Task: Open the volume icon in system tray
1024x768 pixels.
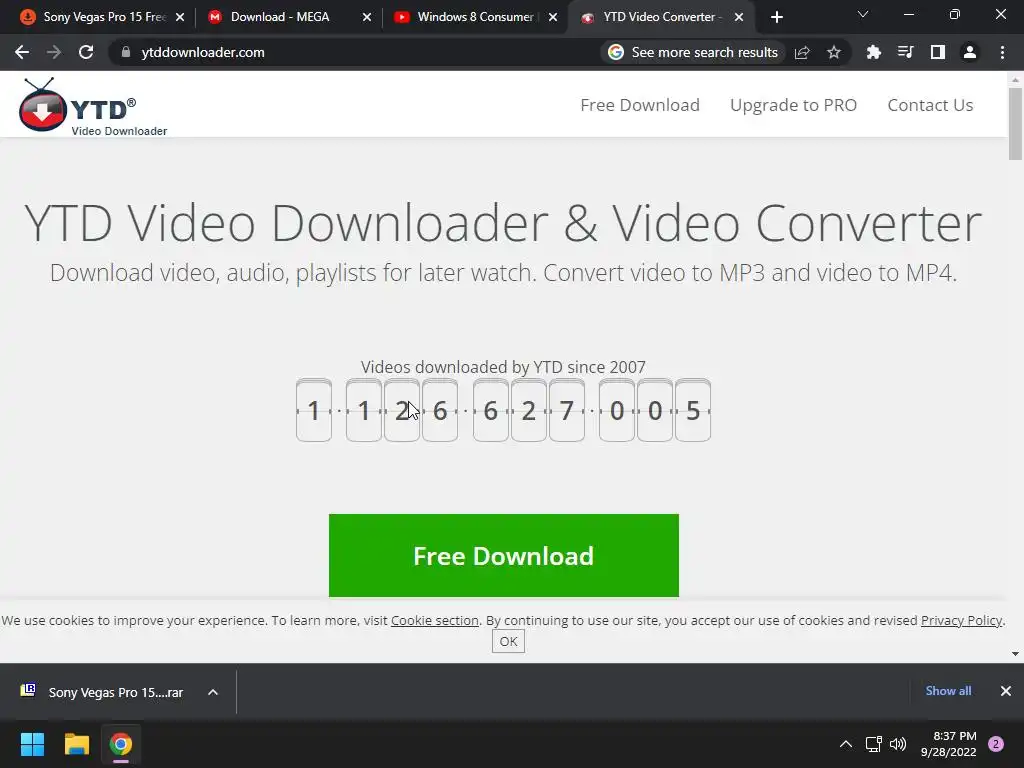Action: pos(898,744)
